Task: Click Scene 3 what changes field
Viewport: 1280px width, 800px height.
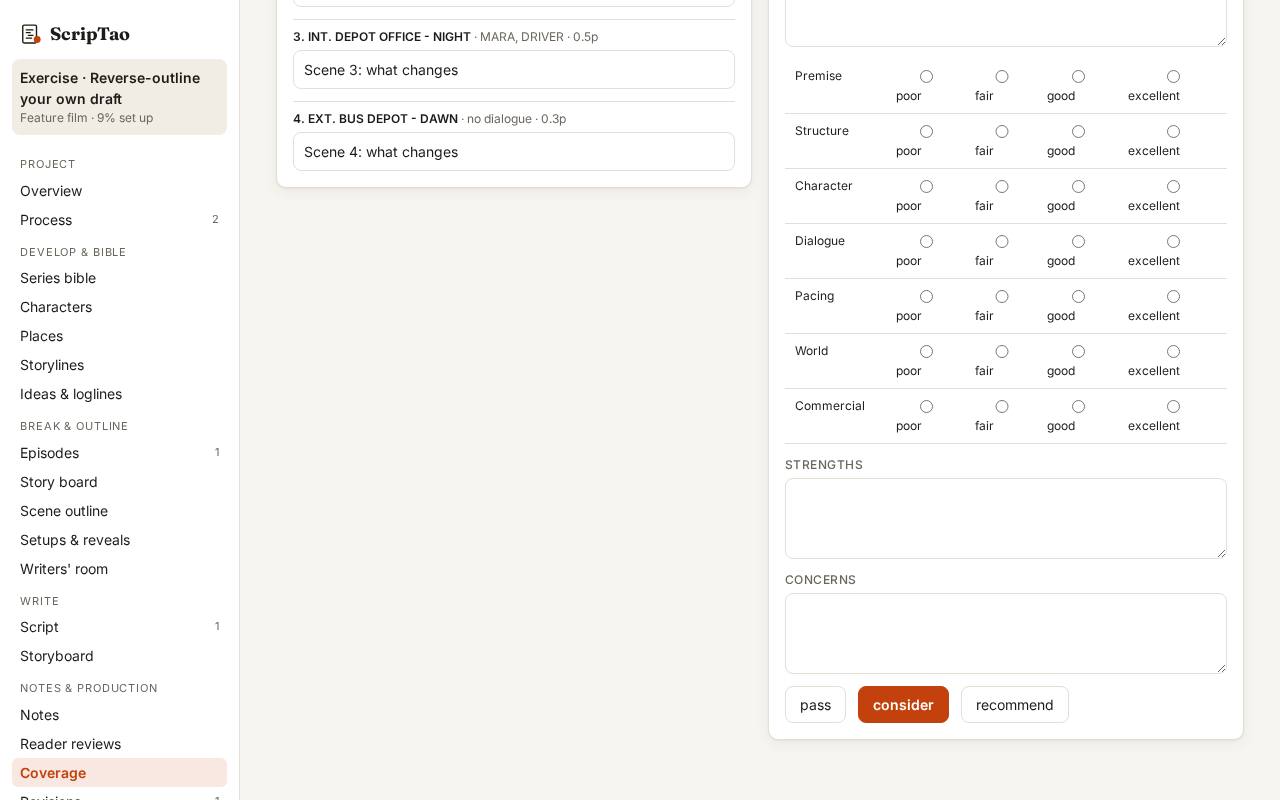Action: 514,70
